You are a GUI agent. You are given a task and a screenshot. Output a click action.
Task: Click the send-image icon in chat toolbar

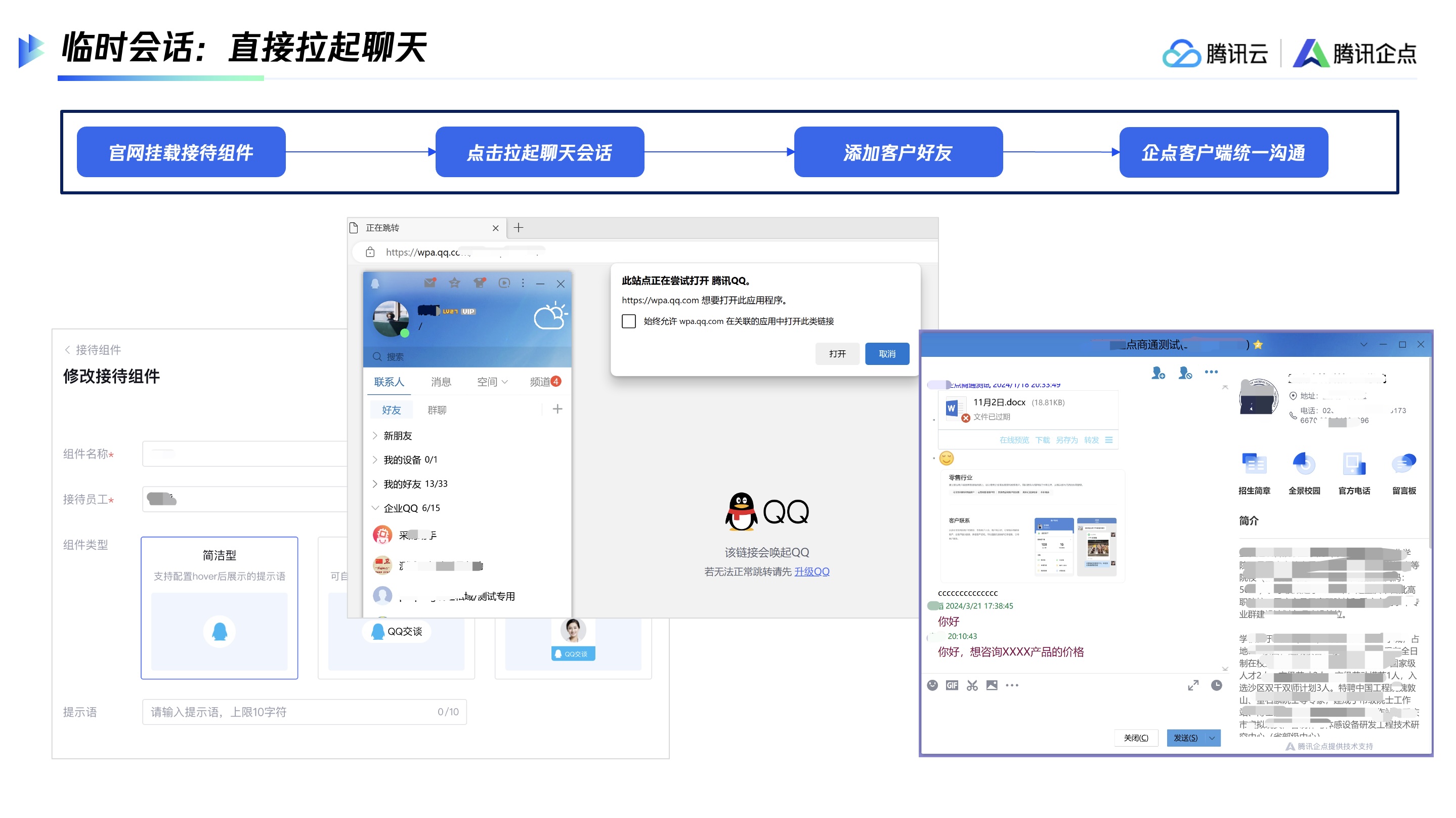992,685
